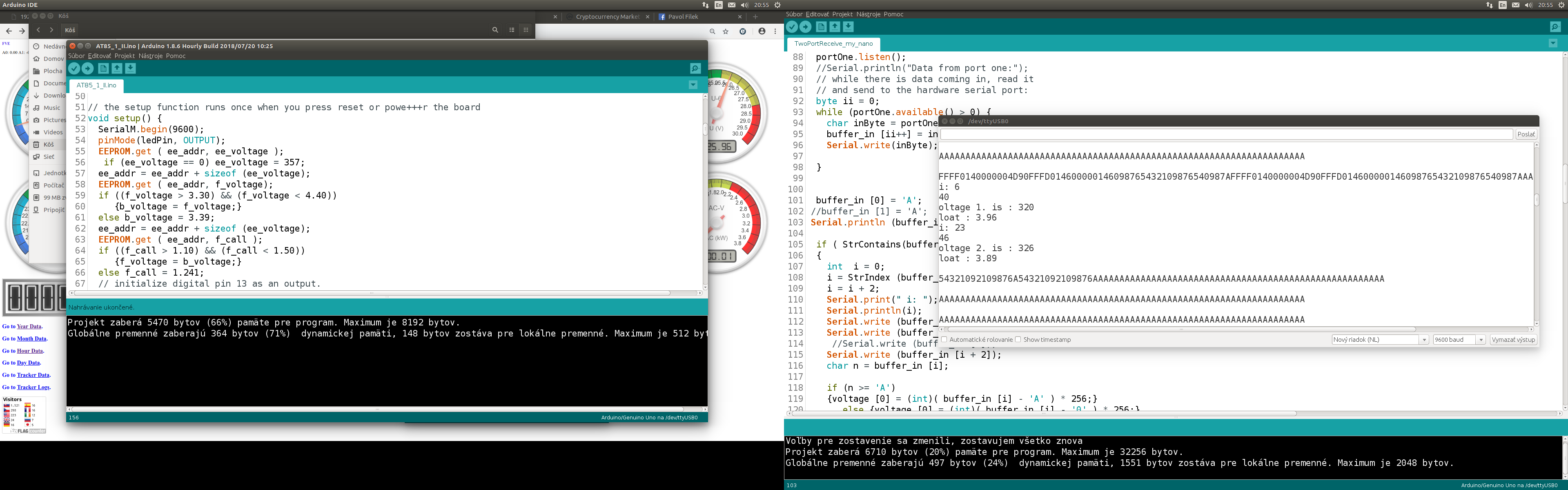Open Serial Monitor icon in TwoPortReceive window
Image resolution: width=1568 pixels, height=490 pixels.
click(x=1555, y=27)
